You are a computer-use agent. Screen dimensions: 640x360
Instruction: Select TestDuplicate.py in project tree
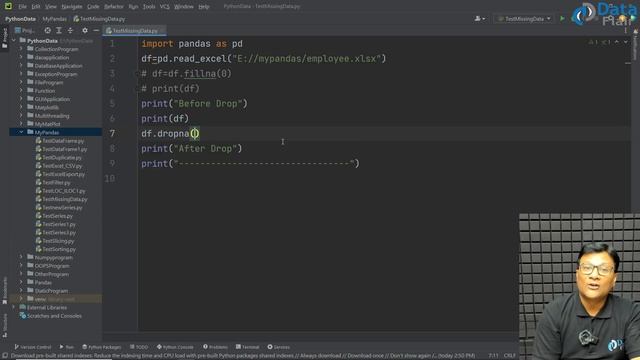(62, 158)
